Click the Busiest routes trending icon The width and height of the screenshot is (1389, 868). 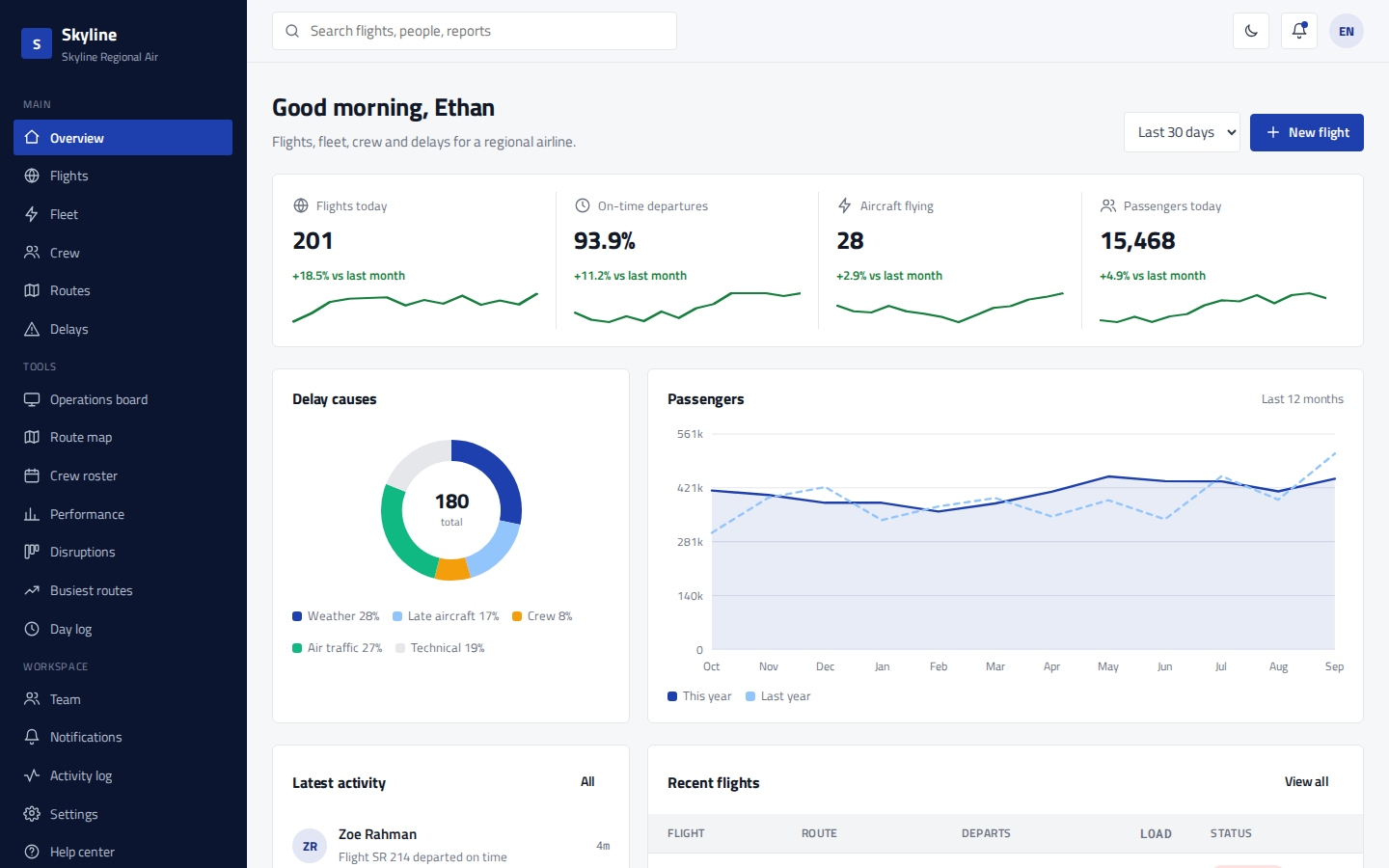(32, 590)
